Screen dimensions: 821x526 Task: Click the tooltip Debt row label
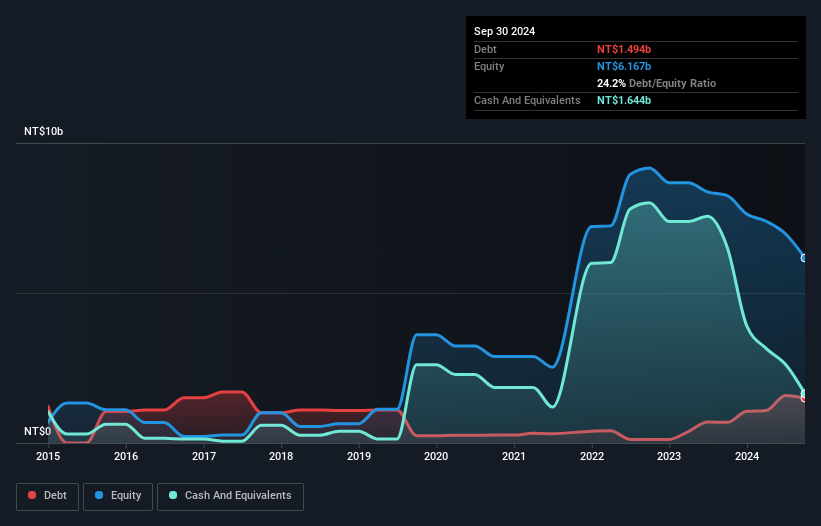[x=485, y=49]
